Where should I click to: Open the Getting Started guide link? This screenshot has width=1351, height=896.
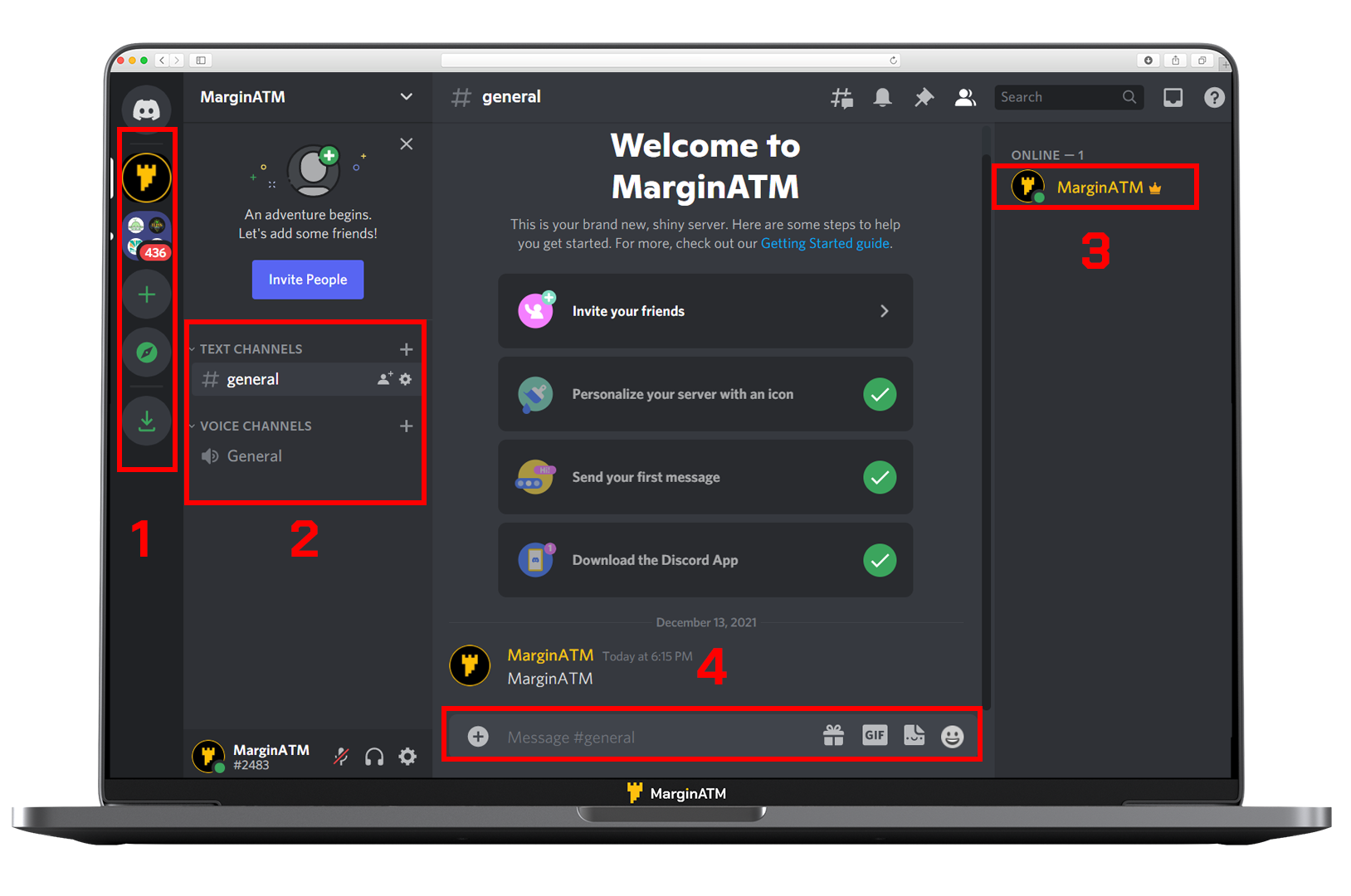point(825,243)
